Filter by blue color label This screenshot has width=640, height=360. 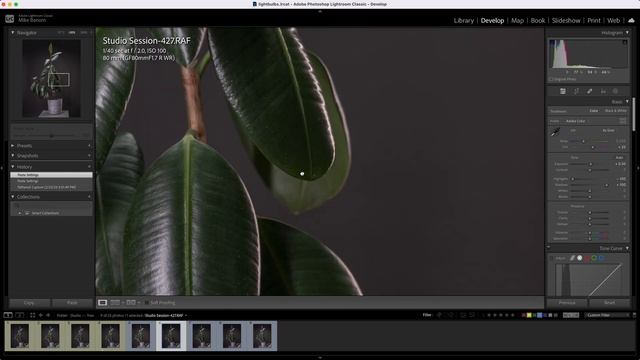pyautogui.click(x=540, y=315)
